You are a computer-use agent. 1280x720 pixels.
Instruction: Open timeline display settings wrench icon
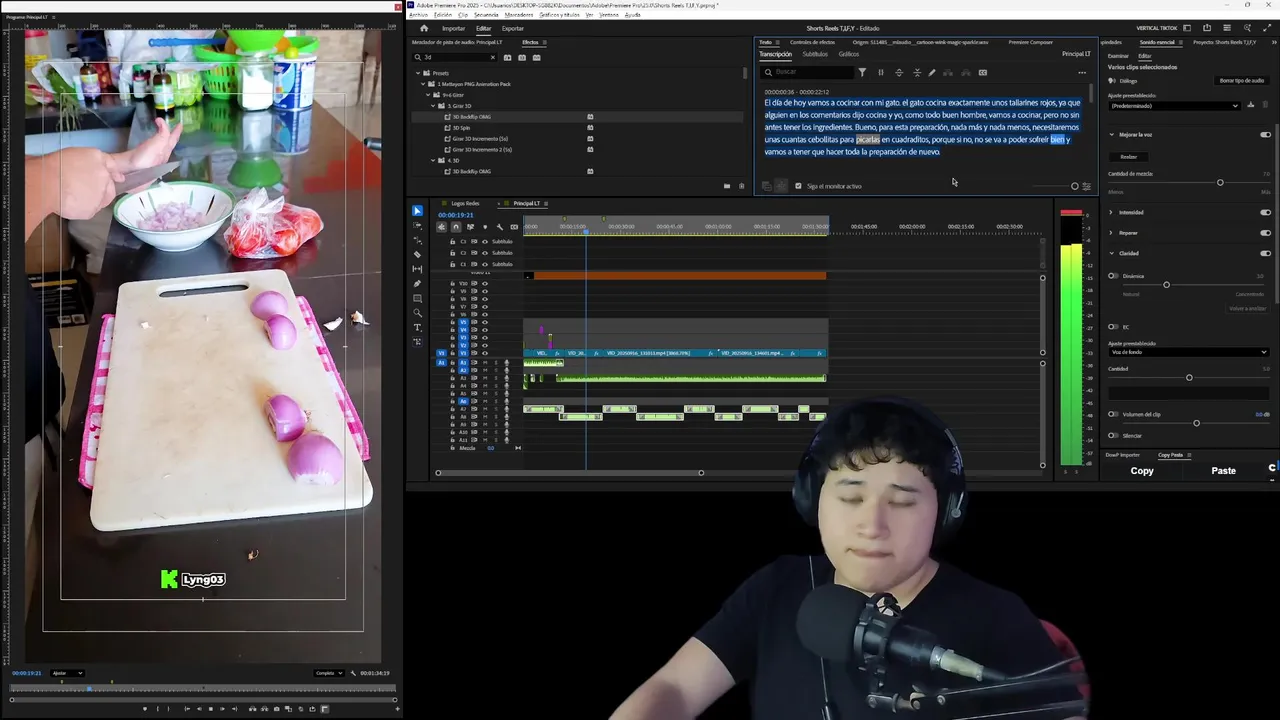click(500, 227)
